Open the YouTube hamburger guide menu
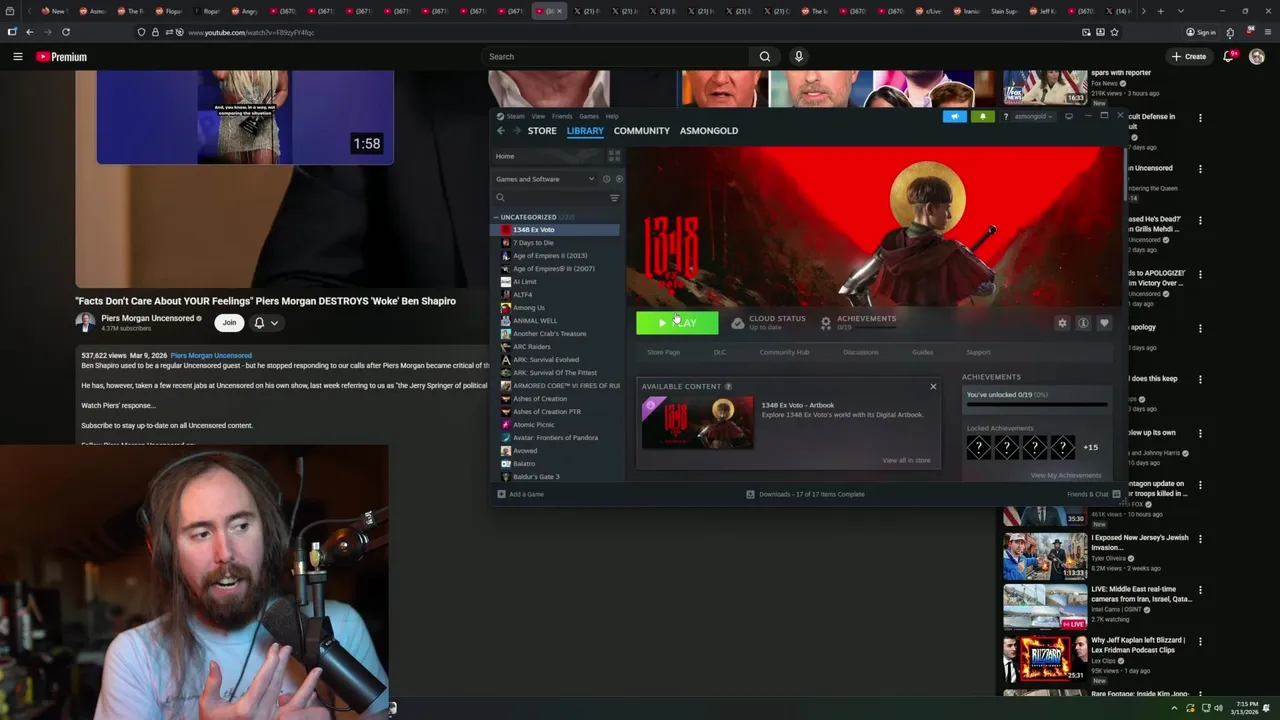The height and width of the screenshot is (720, 1280). tap(18, 57)
